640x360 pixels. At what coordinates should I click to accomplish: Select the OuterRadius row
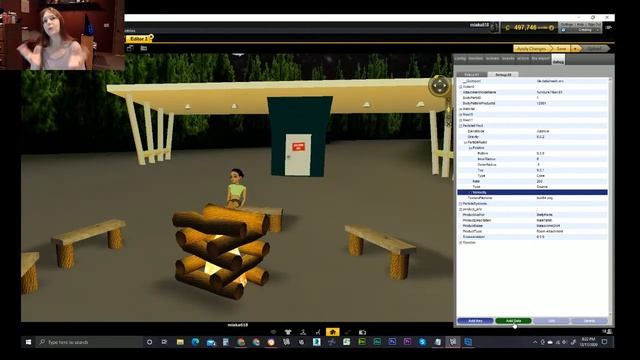point(532,164)
